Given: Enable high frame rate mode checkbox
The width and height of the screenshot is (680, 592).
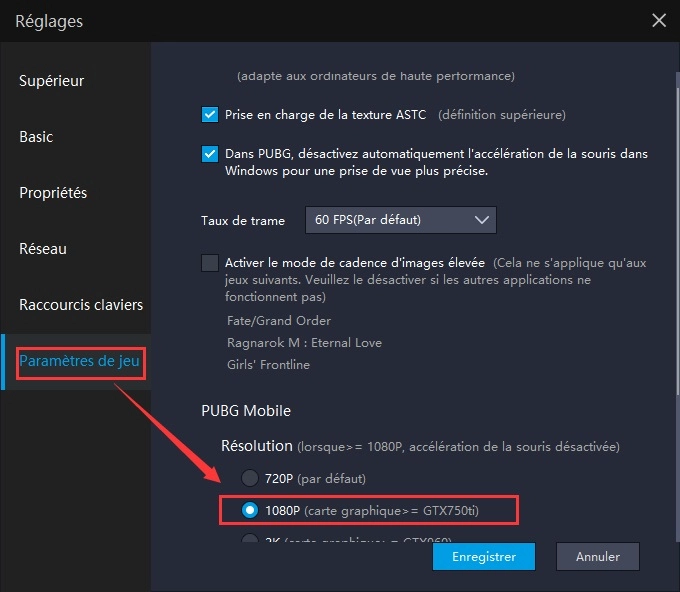Looking at the screenshot, I should coord(210,263).
